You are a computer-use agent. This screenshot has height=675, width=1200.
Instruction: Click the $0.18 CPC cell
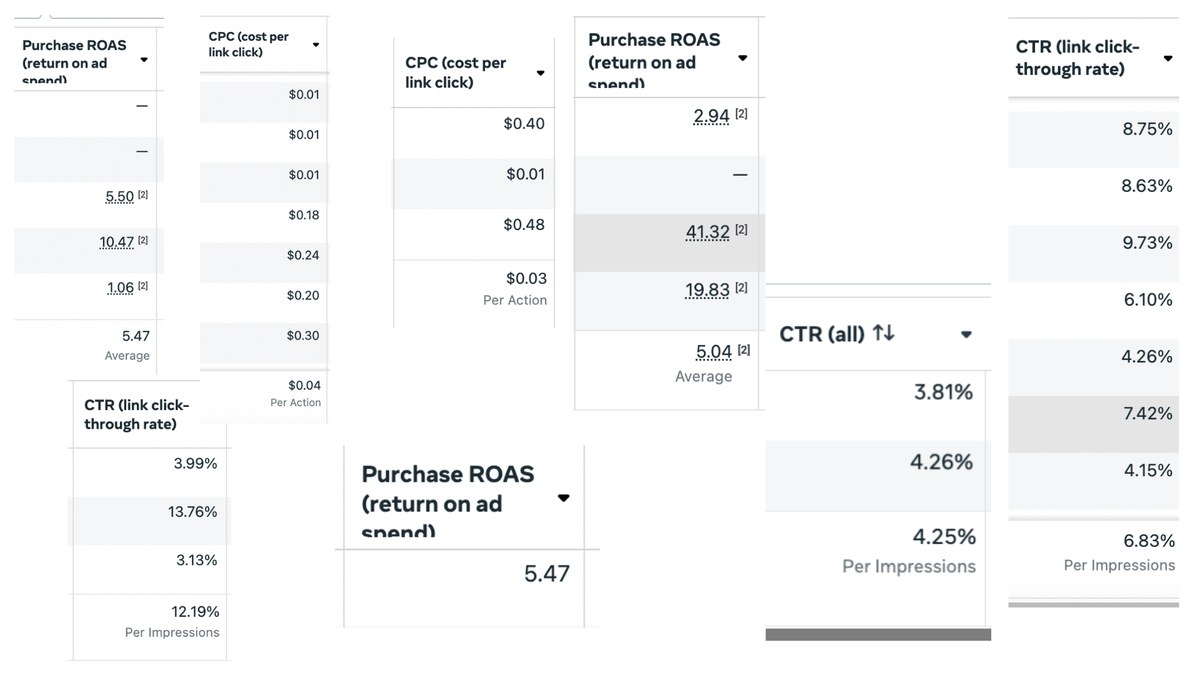(x=304, y=215)
